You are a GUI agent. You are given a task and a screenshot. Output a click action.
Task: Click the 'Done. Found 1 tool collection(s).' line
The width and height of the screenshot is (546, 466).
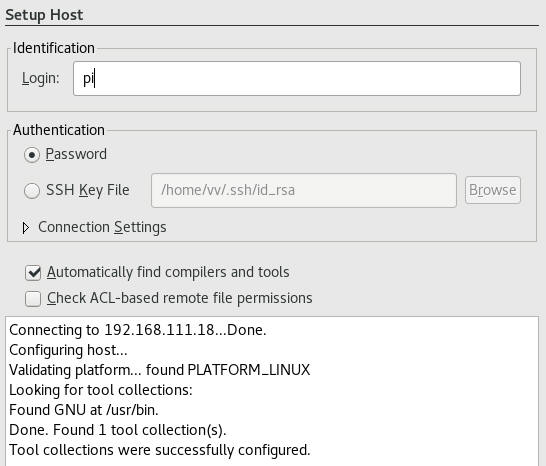click(x=118, y=430)
